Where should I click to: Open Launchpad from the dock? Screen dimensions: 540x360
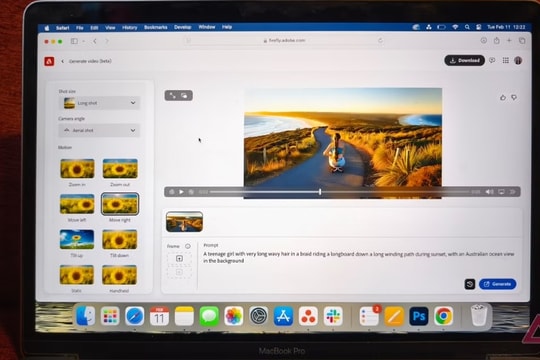coord(110,316)
